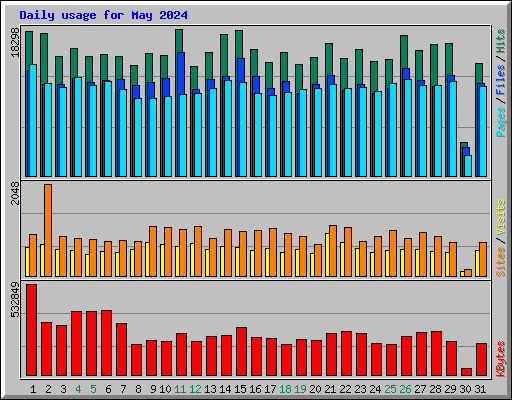This screenshot has width=512, height=400.
Task: Click the 2048 visits axis value
Action: coord(15,193)
